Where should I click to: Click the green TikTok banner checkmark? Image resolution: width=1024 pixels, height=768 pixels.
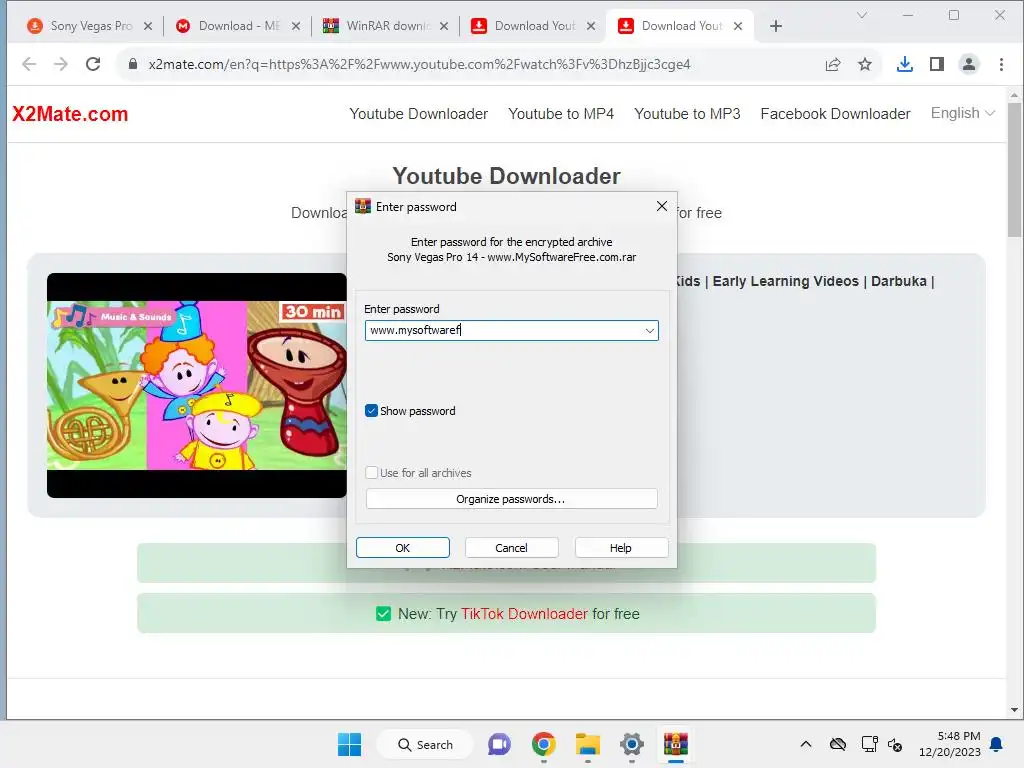pyautogui.click(x=383, y=614)
